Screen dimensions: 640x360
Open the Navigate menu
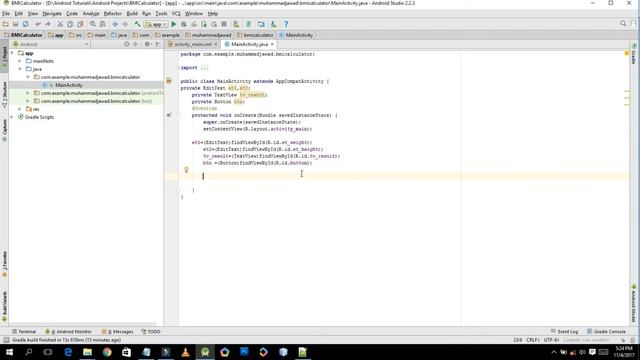click(x=52, y=13)
